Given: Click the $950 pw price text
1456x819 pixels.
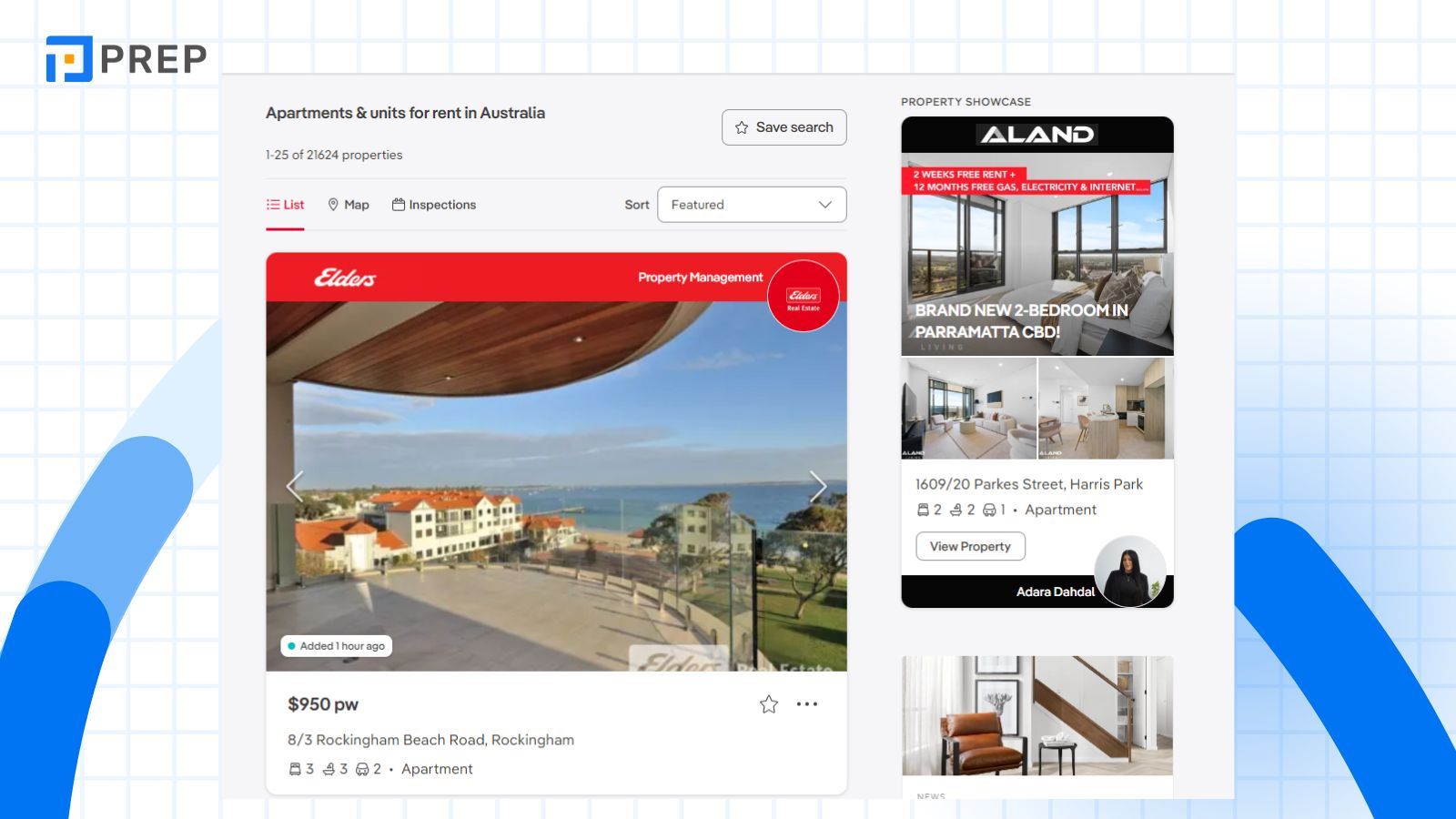Looking at the screenshot, I should pyautogui.click(x=323, y=704).
